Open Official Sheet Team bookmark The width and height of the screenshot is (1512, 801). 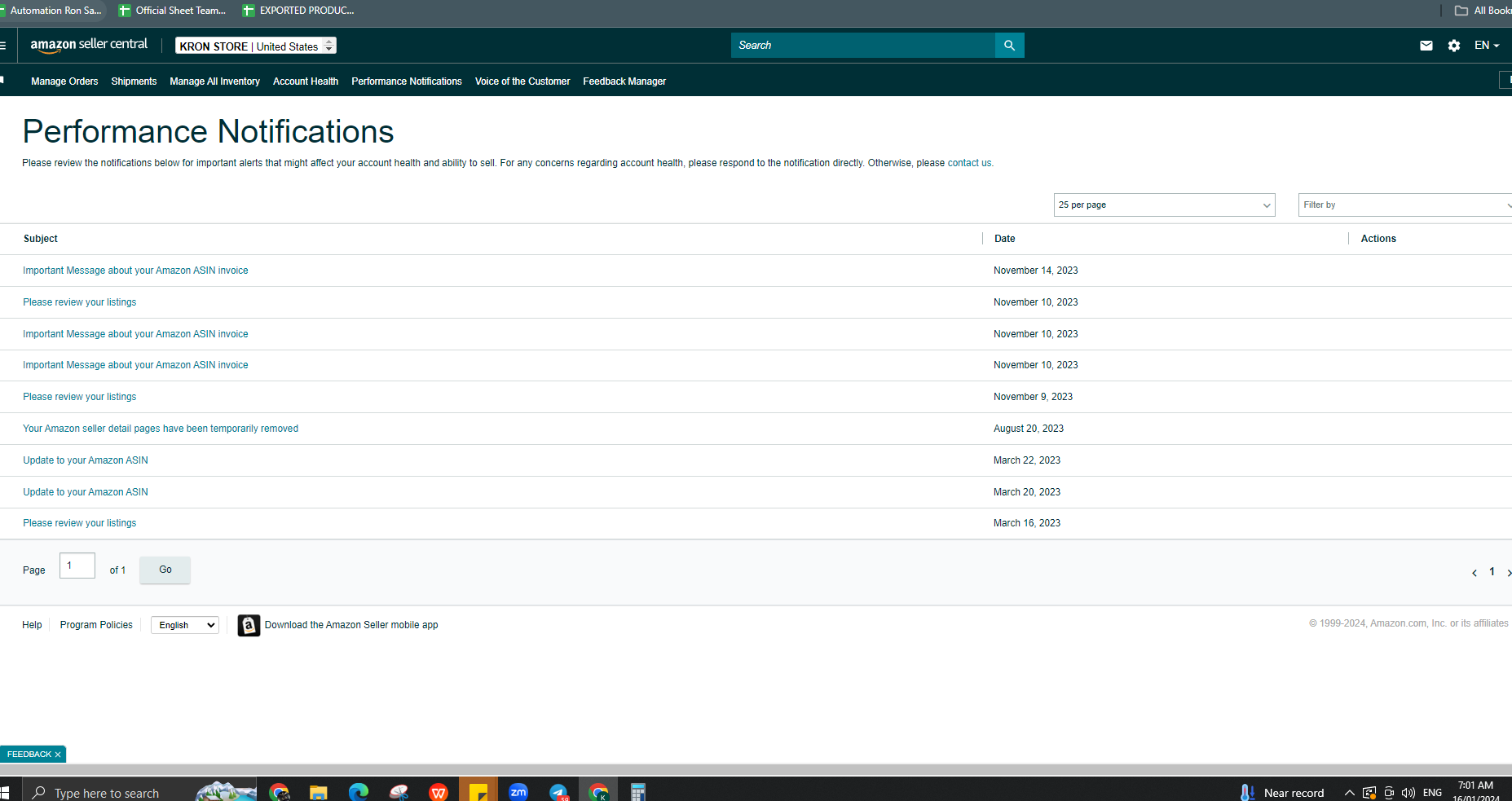[172, 11]
